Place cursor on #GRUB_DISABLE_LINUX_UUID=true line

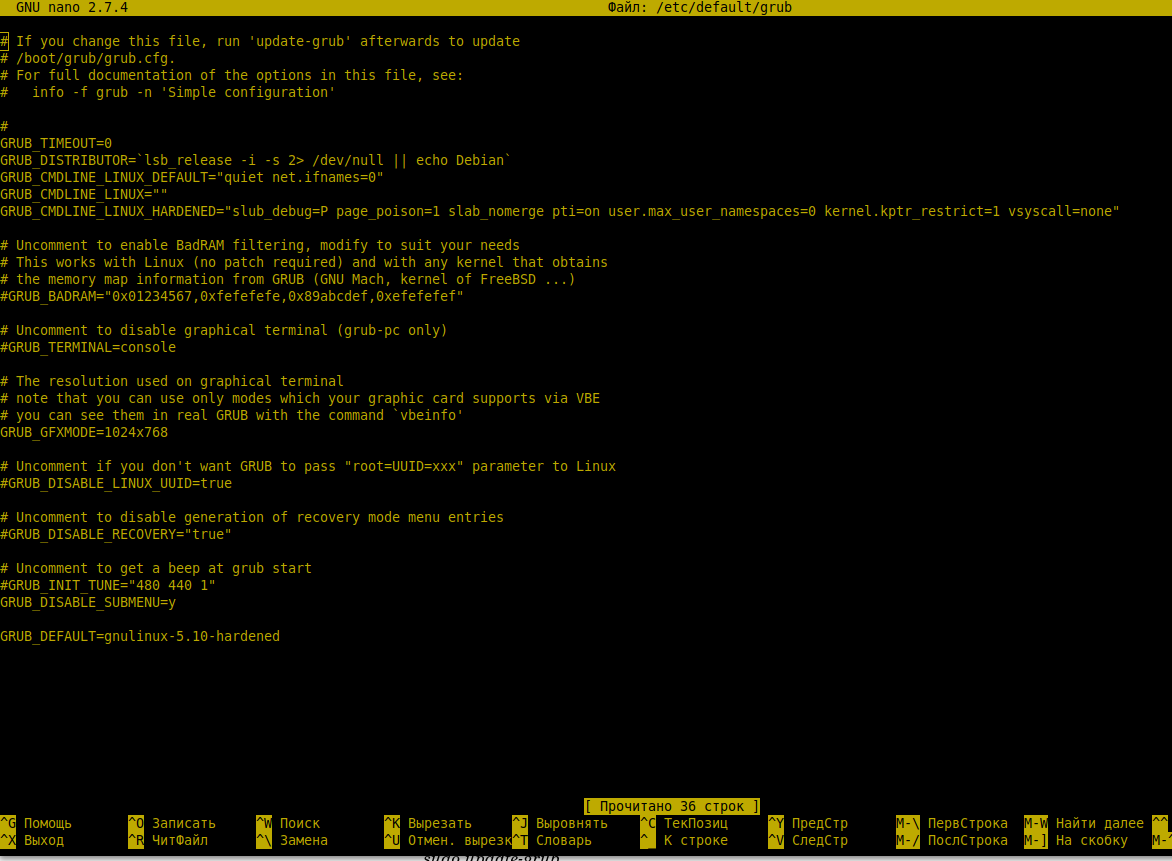[x=116, y=483]
